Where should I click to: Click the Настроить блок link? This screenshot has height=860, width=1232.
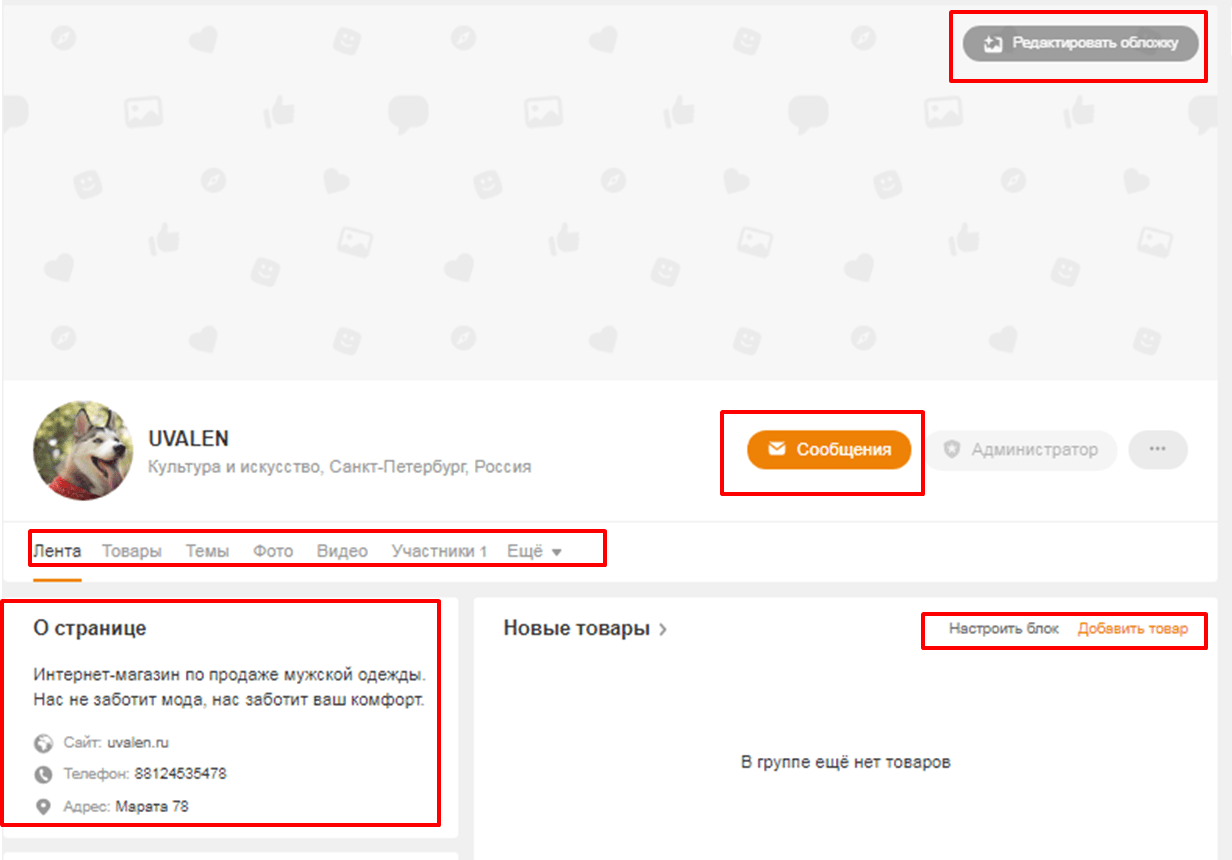pos(1004,629)
